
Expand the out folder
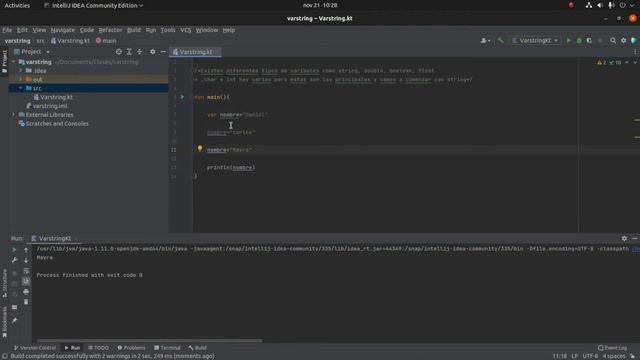point(20,79)
